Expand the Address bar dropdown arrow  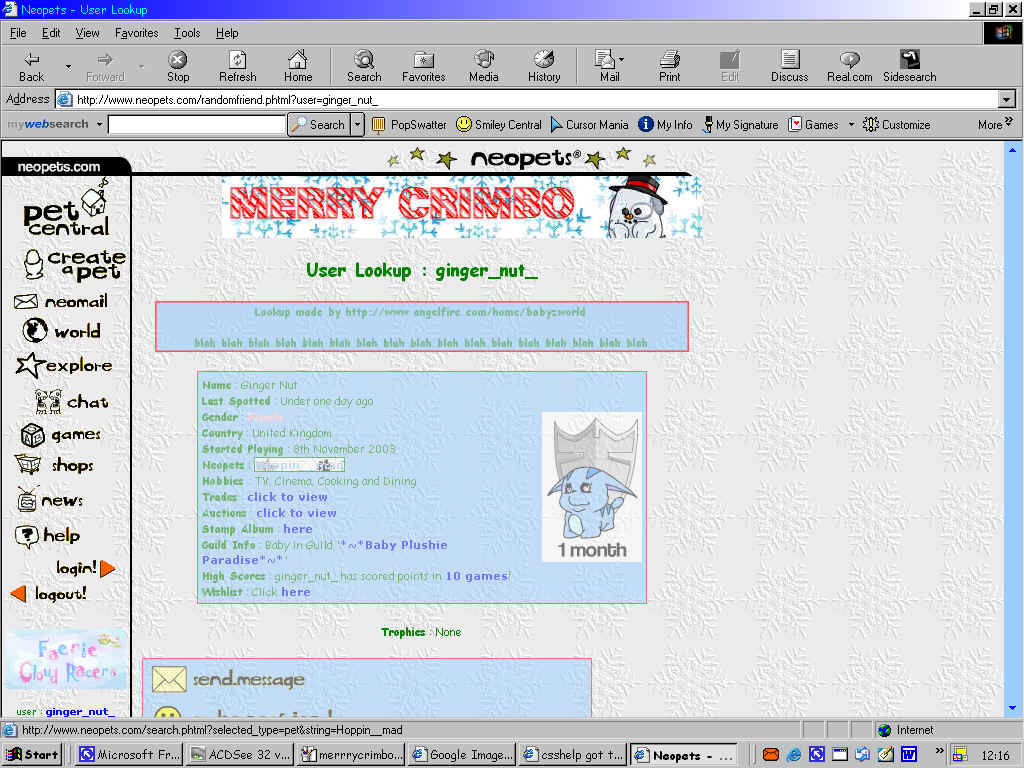pyautogui.click(x=1006, y=99)
